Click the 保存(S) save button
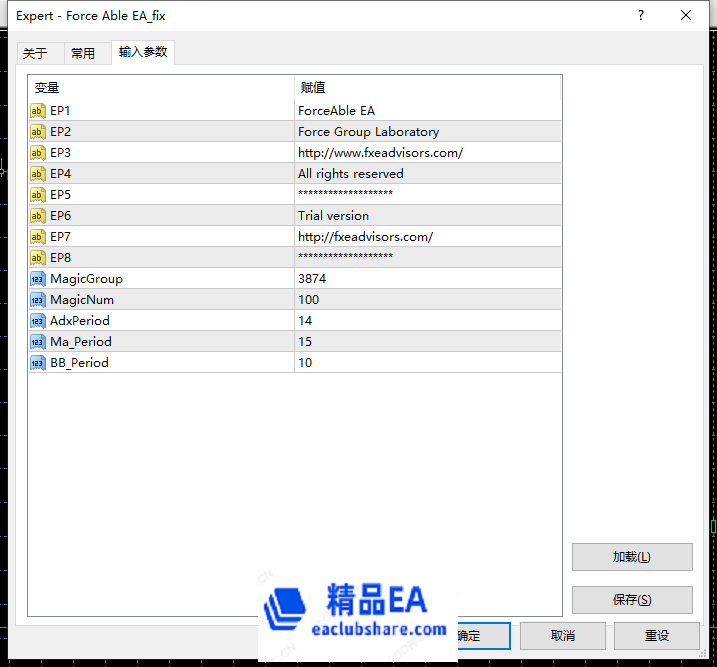This screenshot has width=717, height=667. (632, 600)
